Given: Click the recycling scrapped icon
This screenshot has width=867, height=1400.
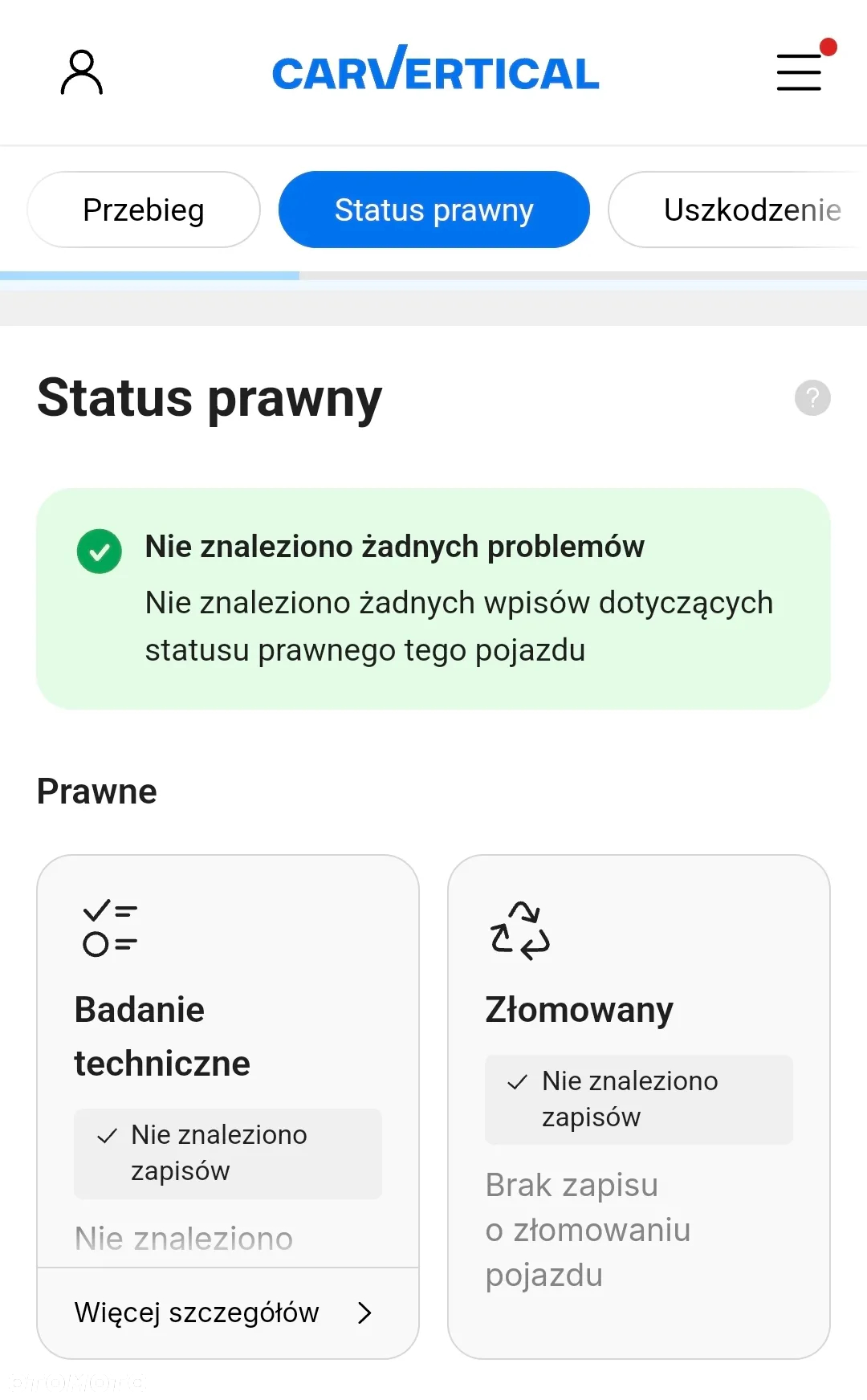Looking at the screenshot, I should coord(520,930).
